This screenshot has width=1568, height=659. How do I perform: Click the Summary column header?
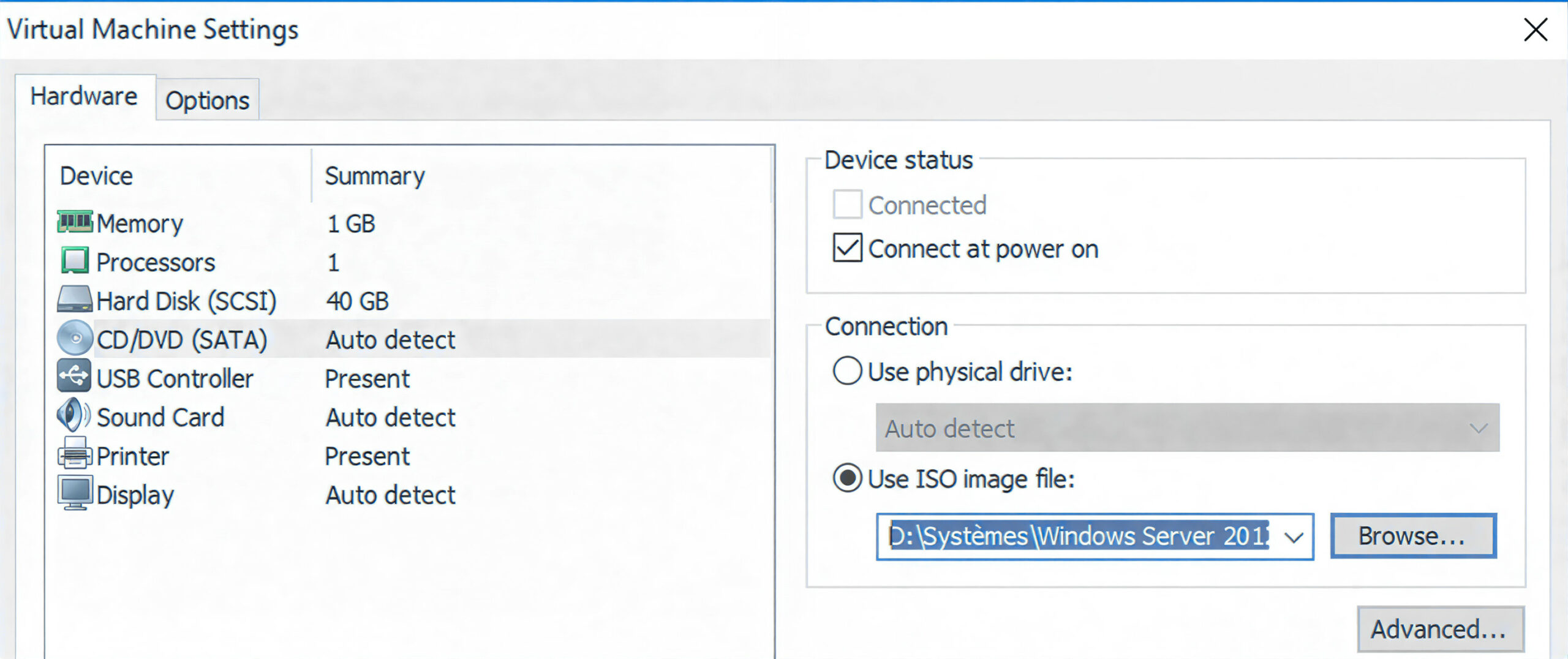[375, 176]
